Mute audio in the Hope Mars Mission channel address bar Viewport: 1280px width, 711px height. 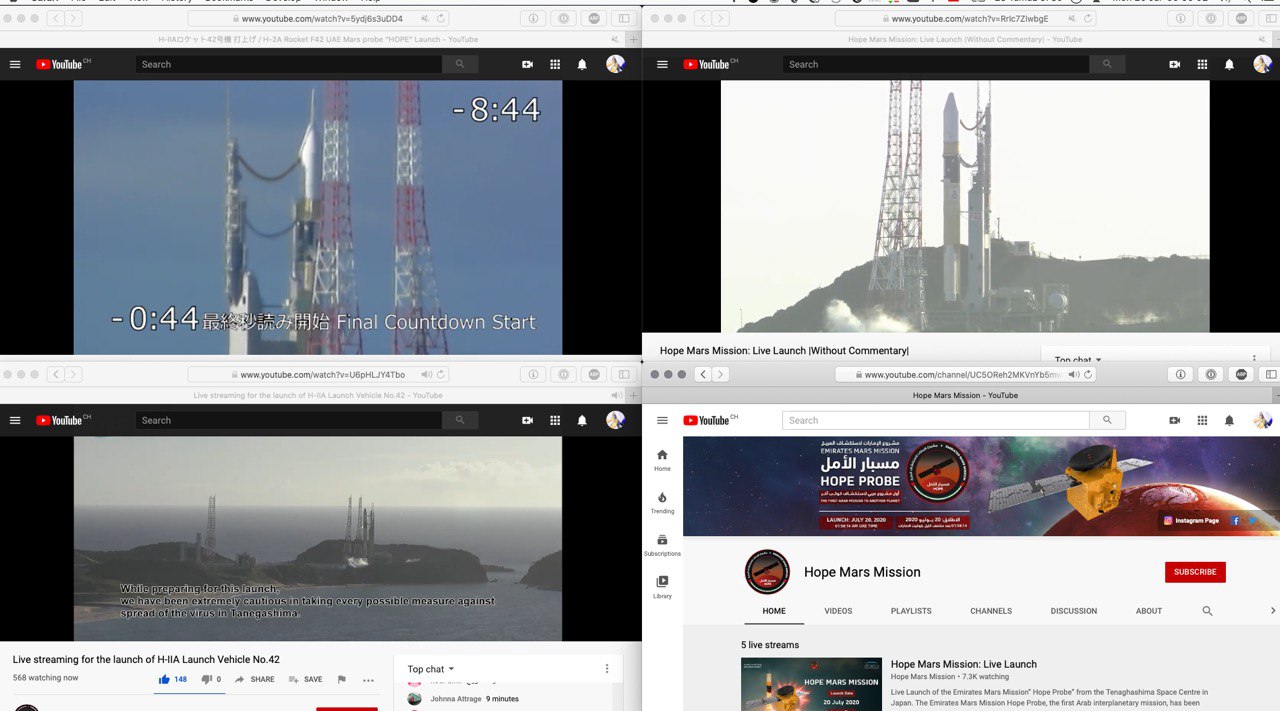coord(1074,374)
